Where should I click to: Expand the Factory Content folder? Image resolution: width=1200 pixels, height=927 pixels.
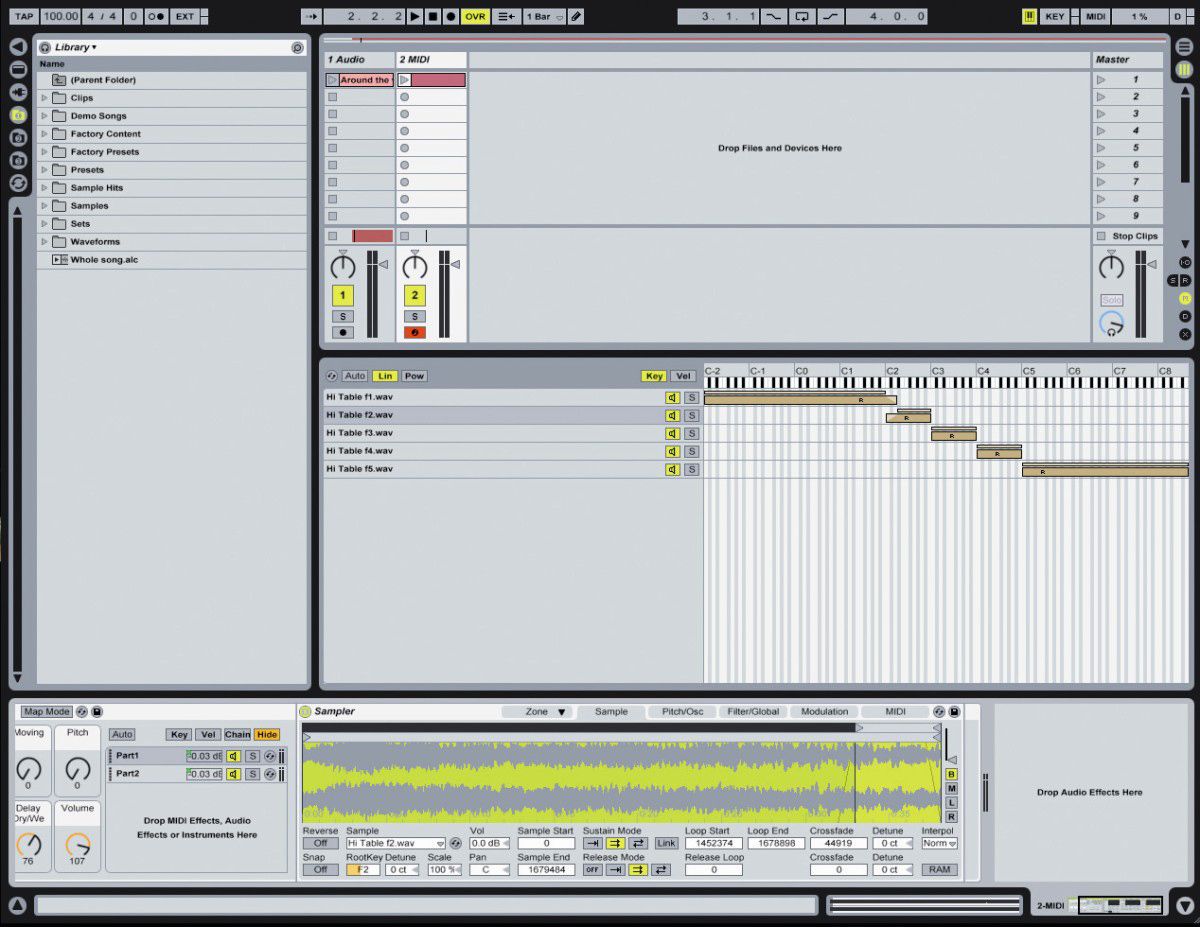[x=44, y=133]
